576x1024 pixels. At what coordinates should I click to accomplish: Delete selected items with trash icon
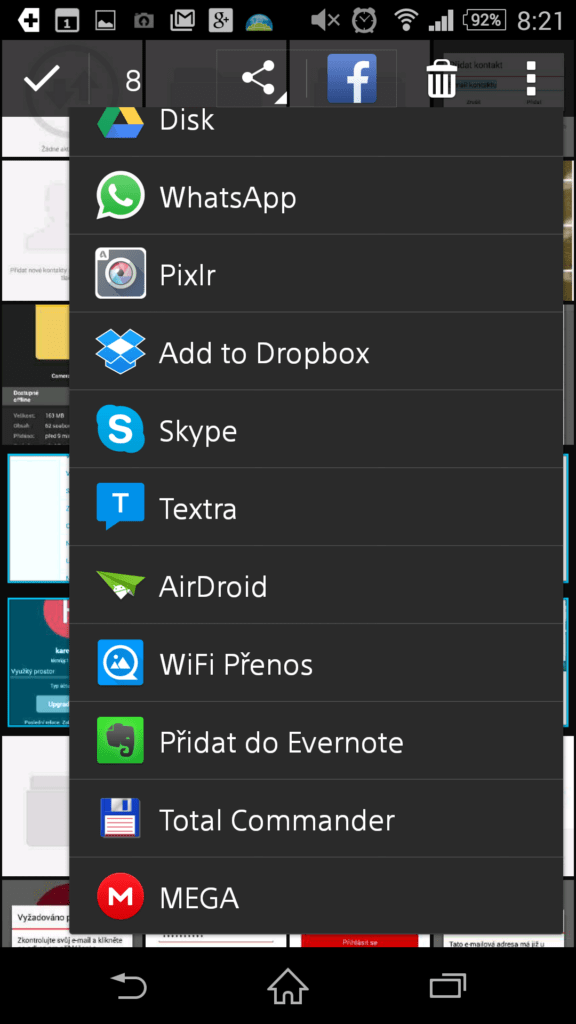(441, 78)
